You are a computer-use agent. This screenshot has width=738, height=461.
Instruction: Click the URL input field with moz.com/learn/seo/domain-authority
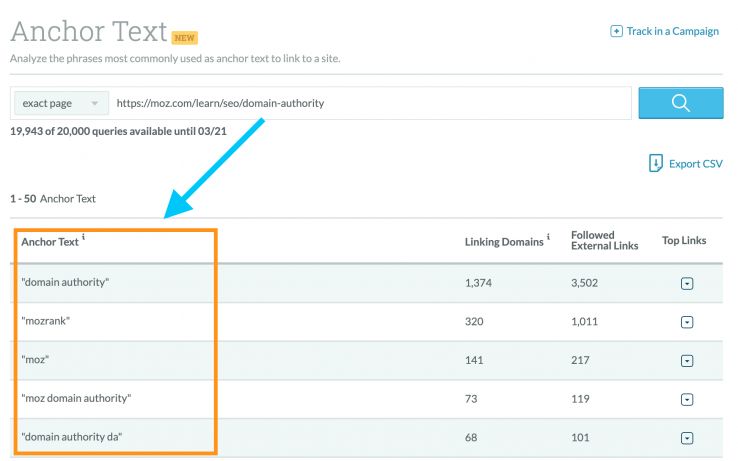[370, 103]
